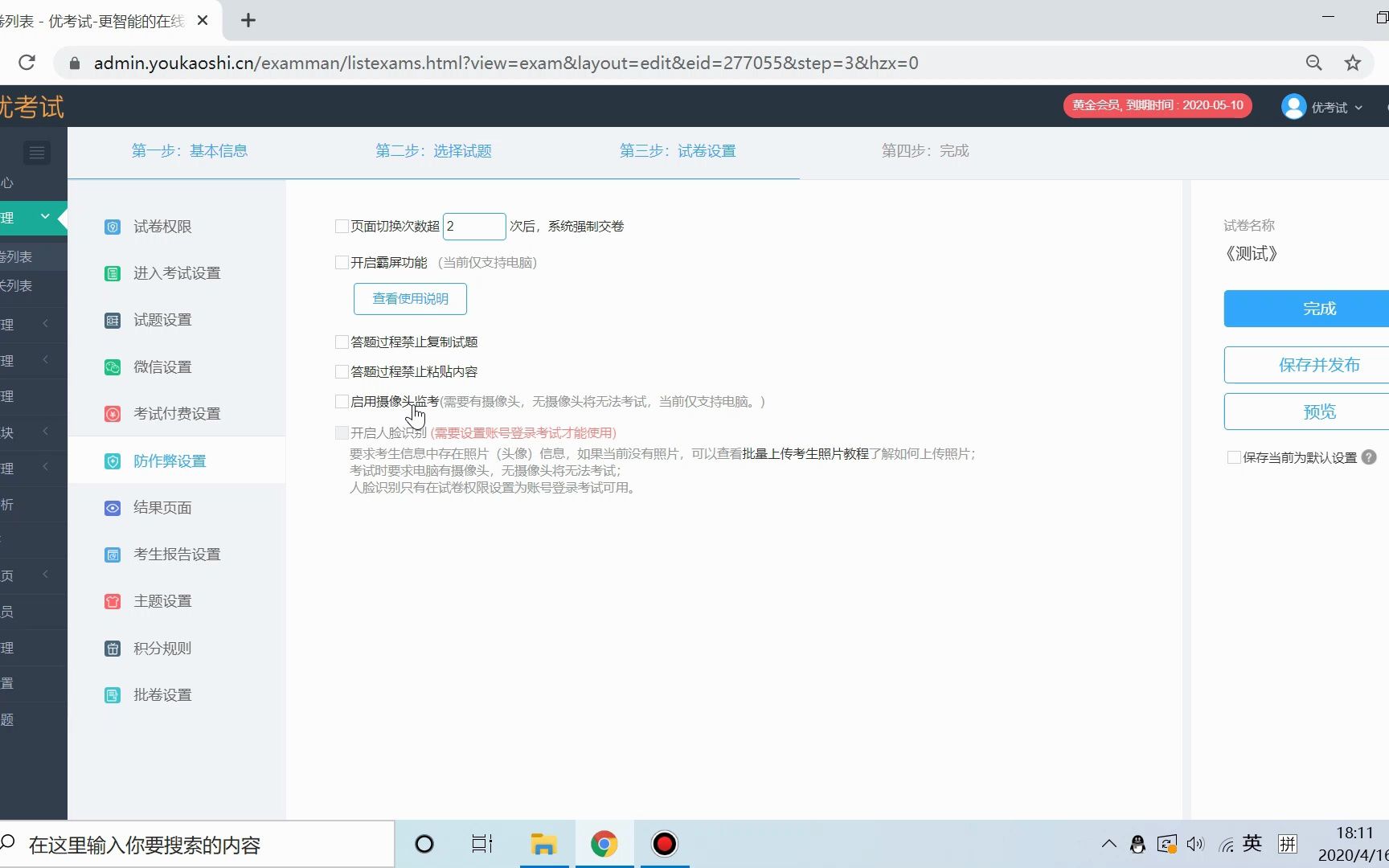1389x868 pixels.
Task: Select 第三步：试卷设置 step
Action: coord(678,151)
